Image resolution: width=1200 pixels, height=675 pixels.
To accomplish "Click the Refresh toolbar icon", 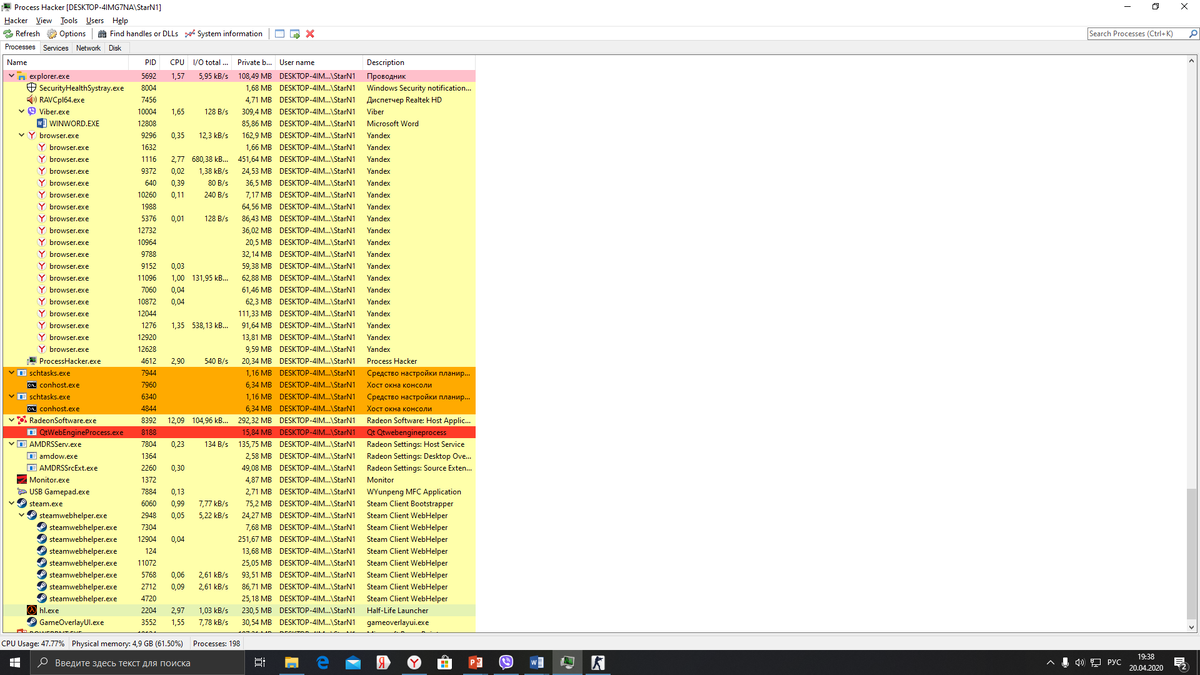I will coord(8,34).
